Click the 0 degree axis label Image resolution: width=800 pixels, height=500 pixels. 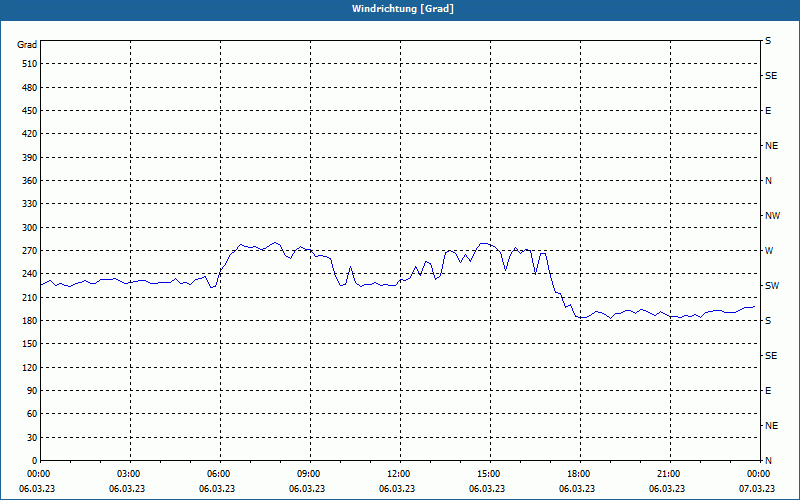tap(35, 460)
